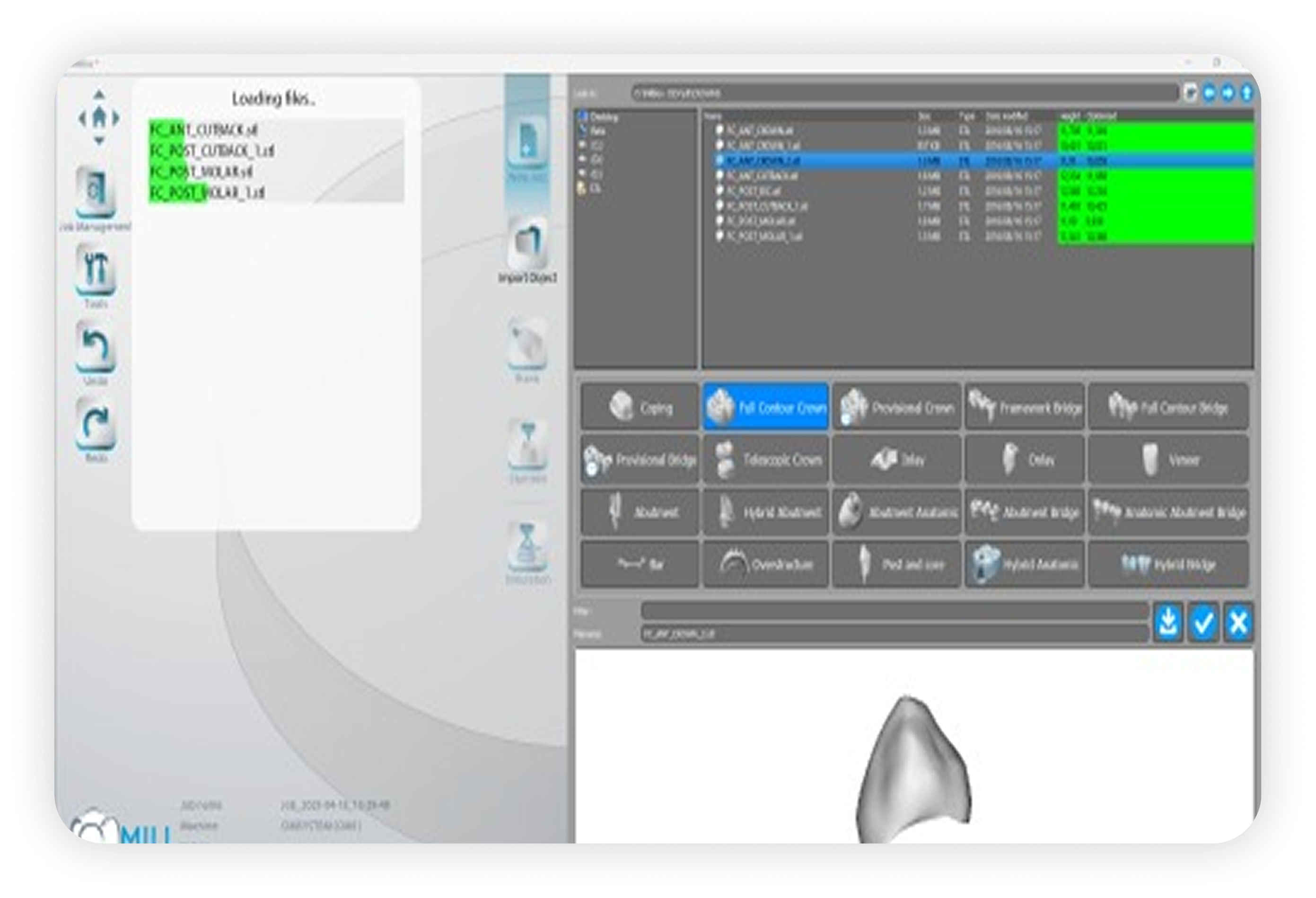Select Full Contour Crown type

point(765,407)
